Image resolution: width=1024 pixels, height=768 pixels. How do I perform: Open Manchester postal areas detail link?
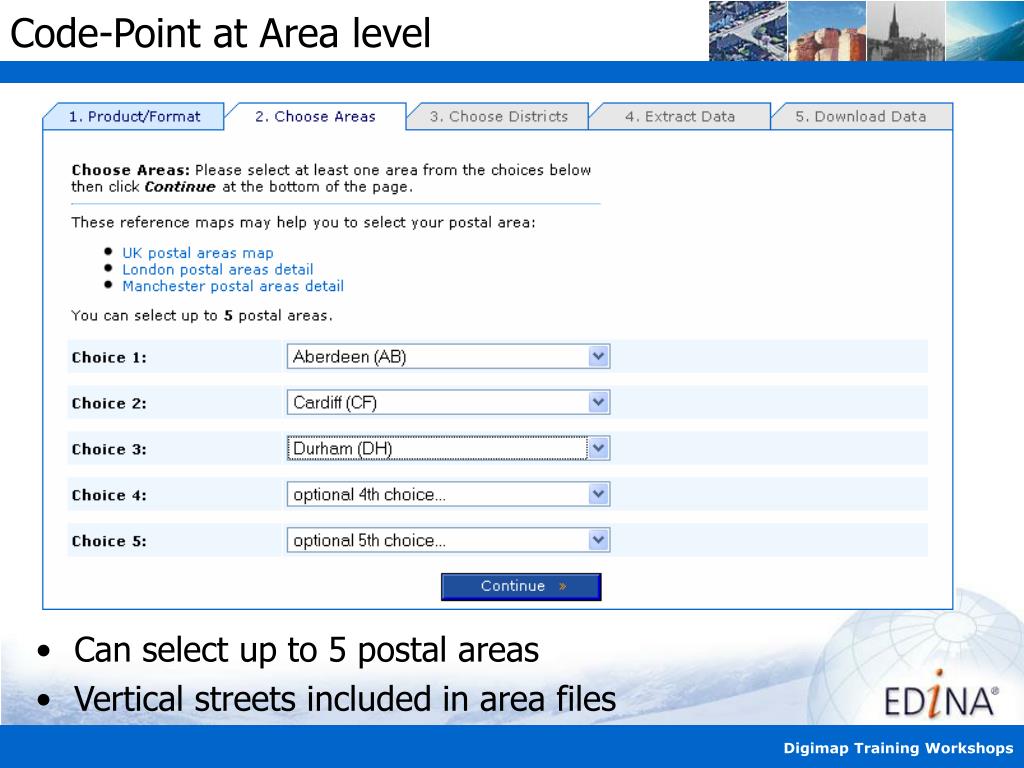(x=233, y=286)
